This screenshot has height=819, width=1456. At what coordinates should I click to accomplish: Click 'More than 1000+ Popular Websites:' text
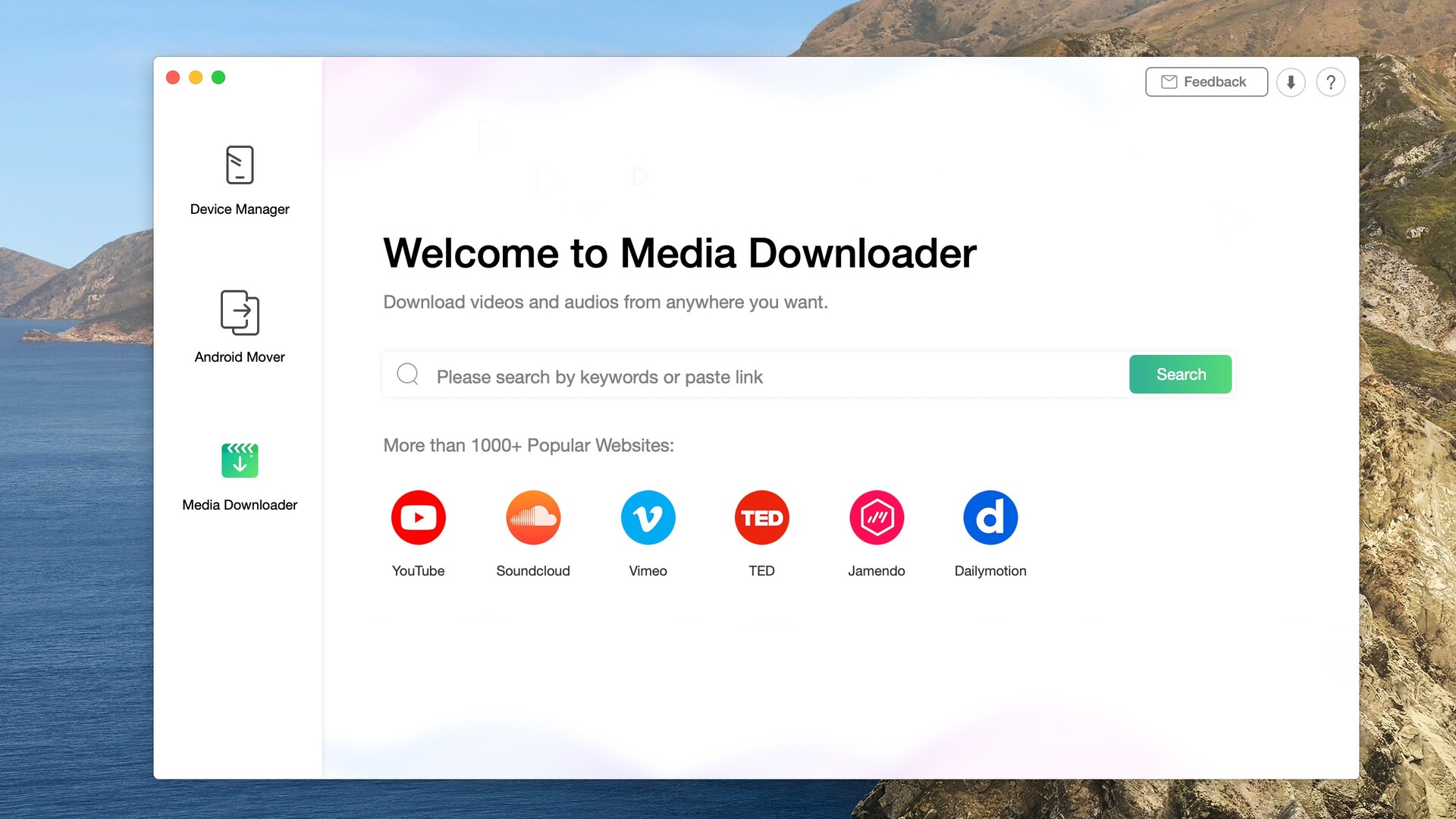[529, 445]
